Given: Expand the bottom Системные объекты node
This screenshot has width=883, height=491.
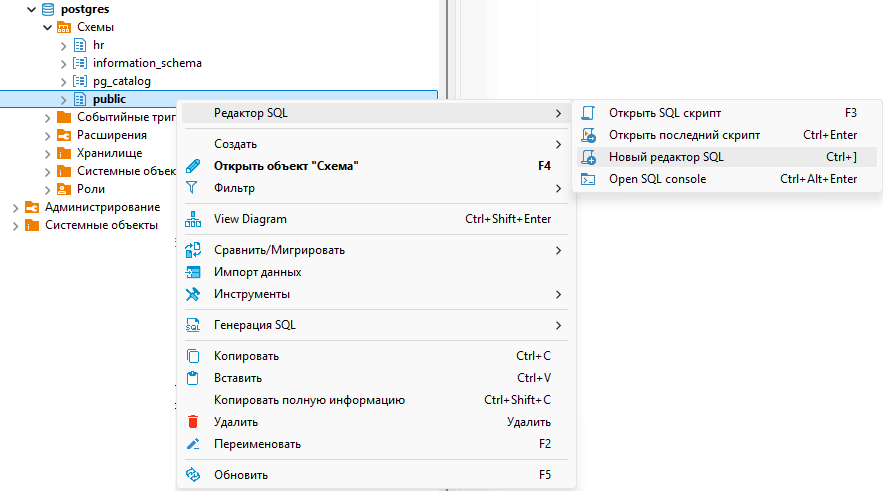Looking at the screenshot, I should tap(15, 226).
